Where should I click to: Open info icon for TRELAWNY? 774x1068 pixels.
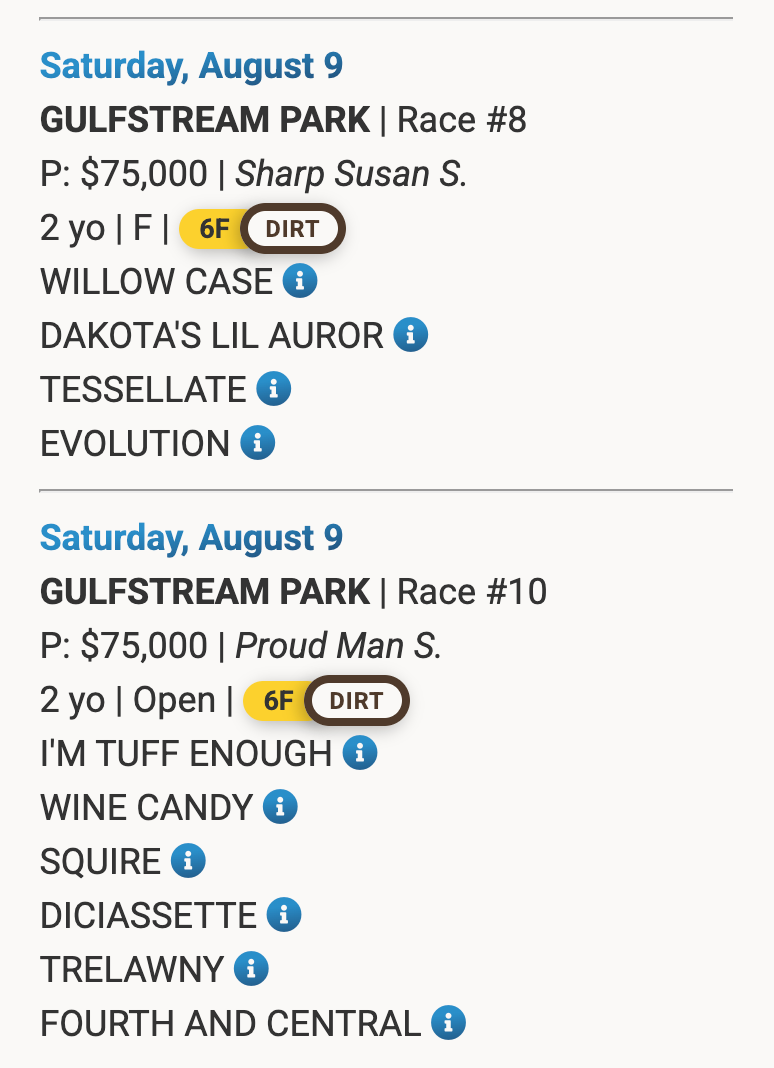pyautogui.click(x=251, y=969)
